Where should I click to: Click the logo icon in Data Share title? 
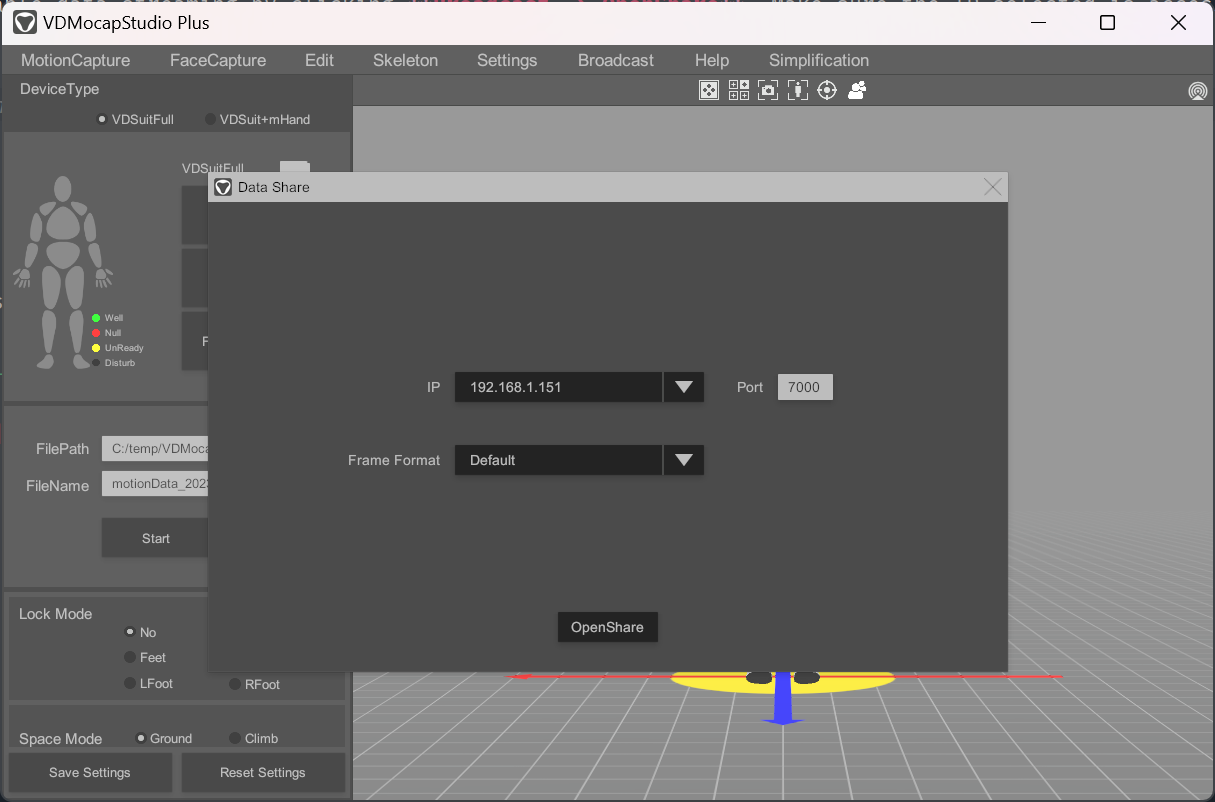(x=223, y=187)
